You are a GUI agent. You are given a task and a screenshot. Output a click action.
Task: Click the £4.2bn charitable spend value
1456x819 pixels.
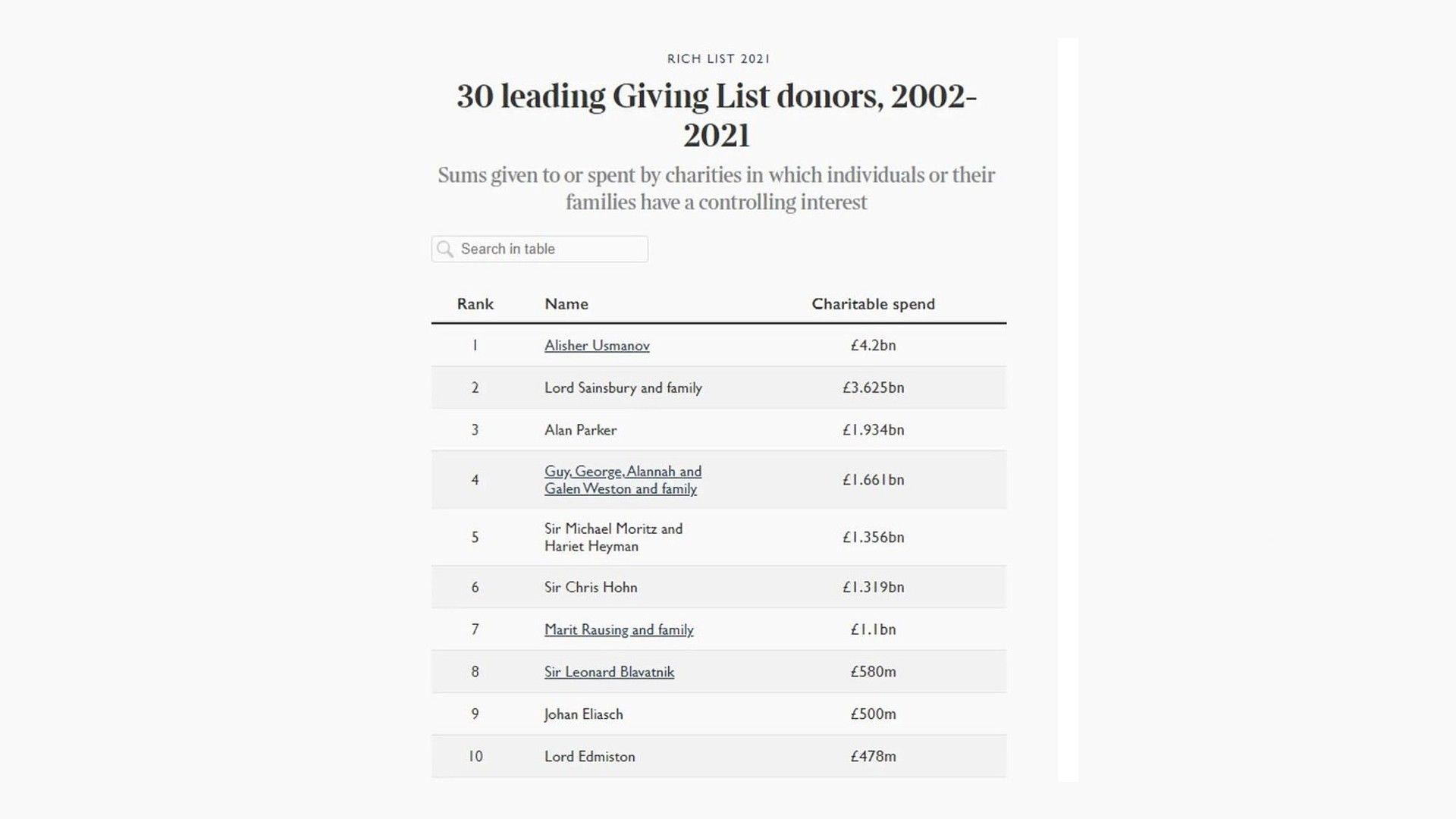(873, 346)
